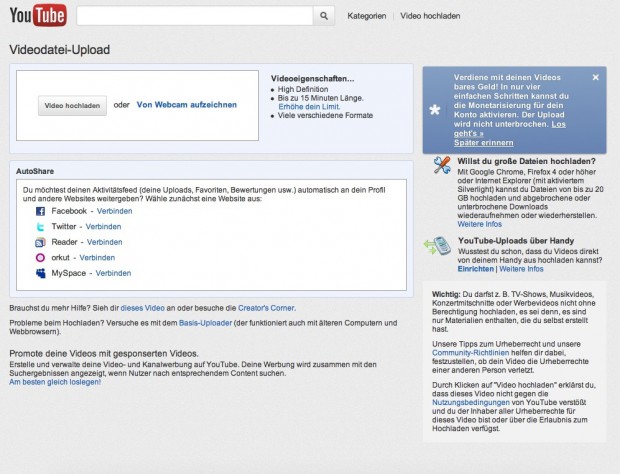Click the Wichtig: label
This screenshot has width=620, height=474.
[446, 295]
